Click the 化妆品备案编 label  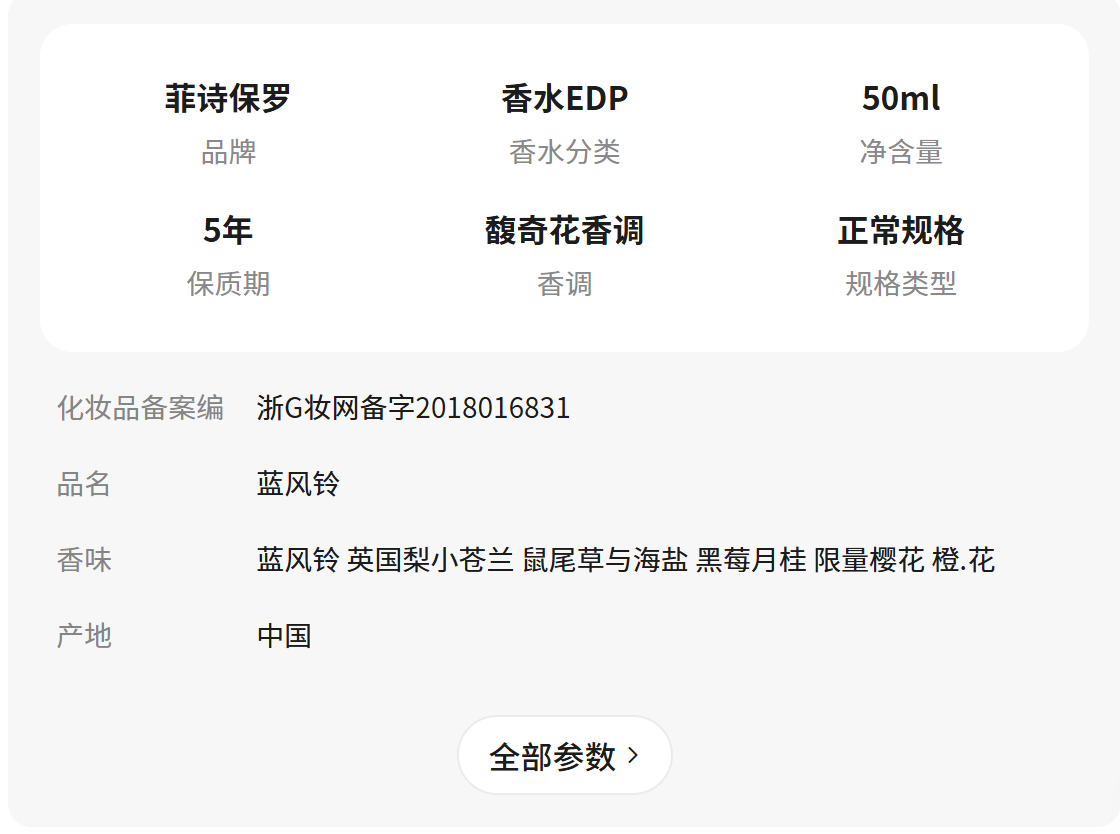tap(141, 408)
